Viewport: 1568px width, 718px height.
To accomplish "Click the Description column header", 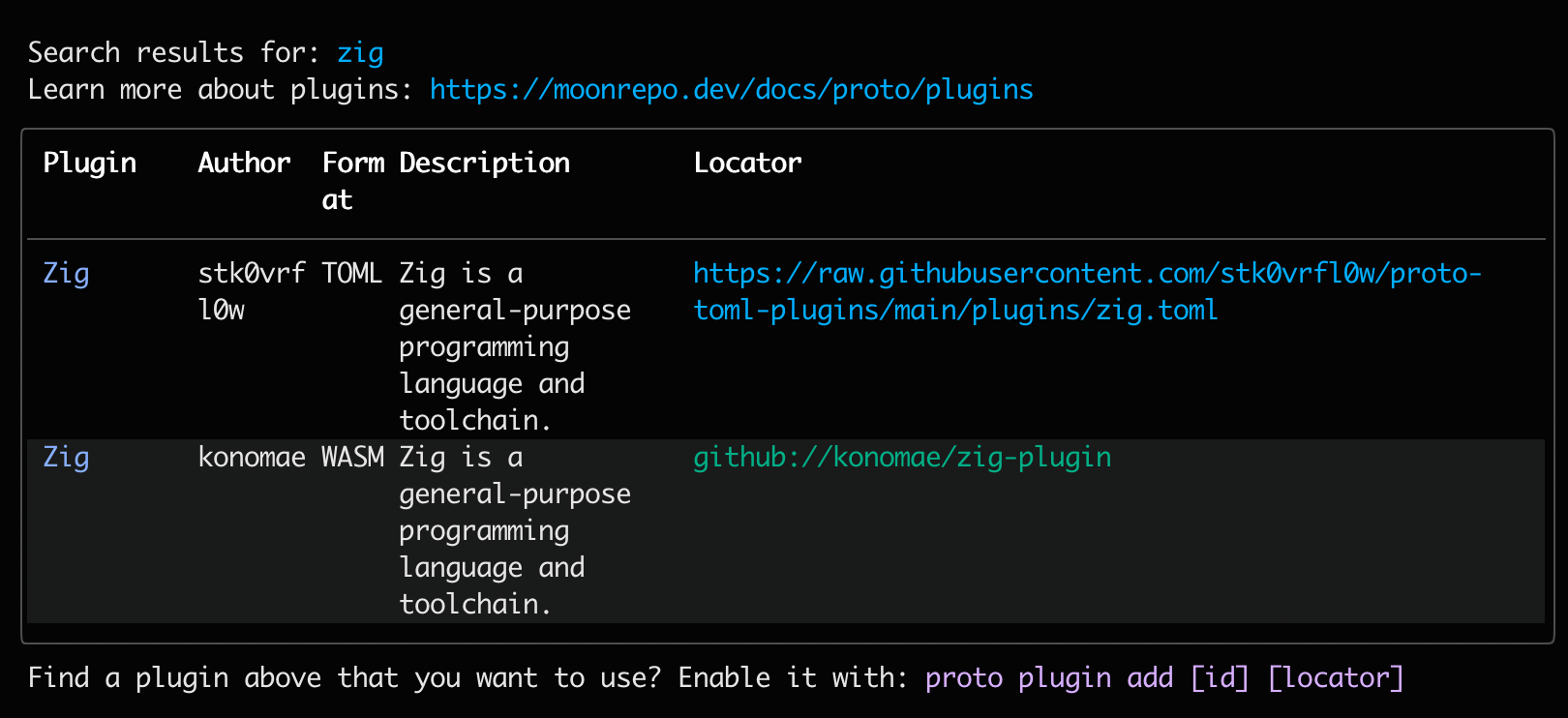I will coord(484,164).
